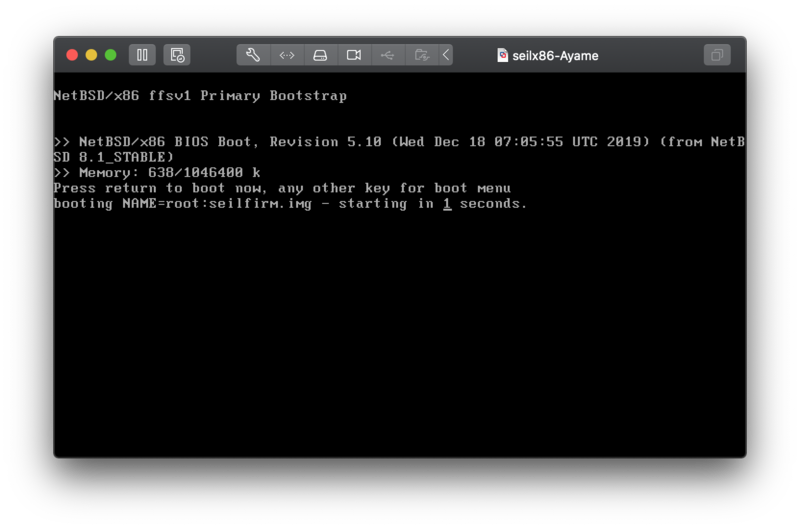Click the 'Memory: 638/1046400 k' line

pyautogui.click(x=157, y=172)
